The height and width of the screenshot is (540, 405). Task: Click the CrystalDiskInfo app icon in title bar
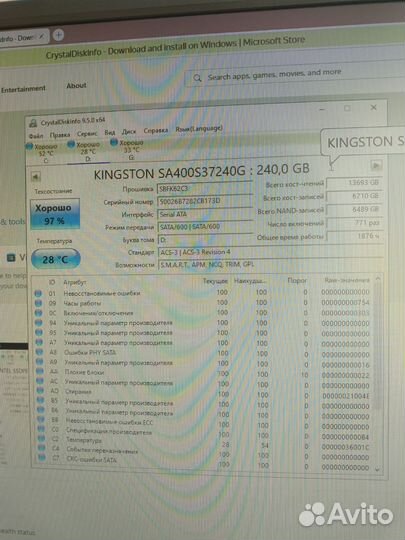pyautogui.click(x=33, y=123)
